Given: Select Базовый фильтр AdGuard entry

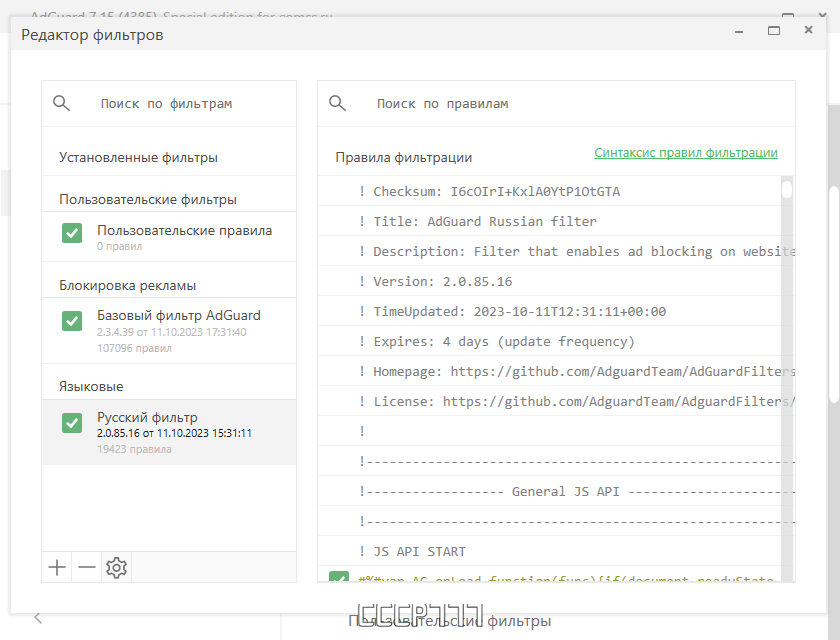Looking at the screenshot, I should (169, 331).
